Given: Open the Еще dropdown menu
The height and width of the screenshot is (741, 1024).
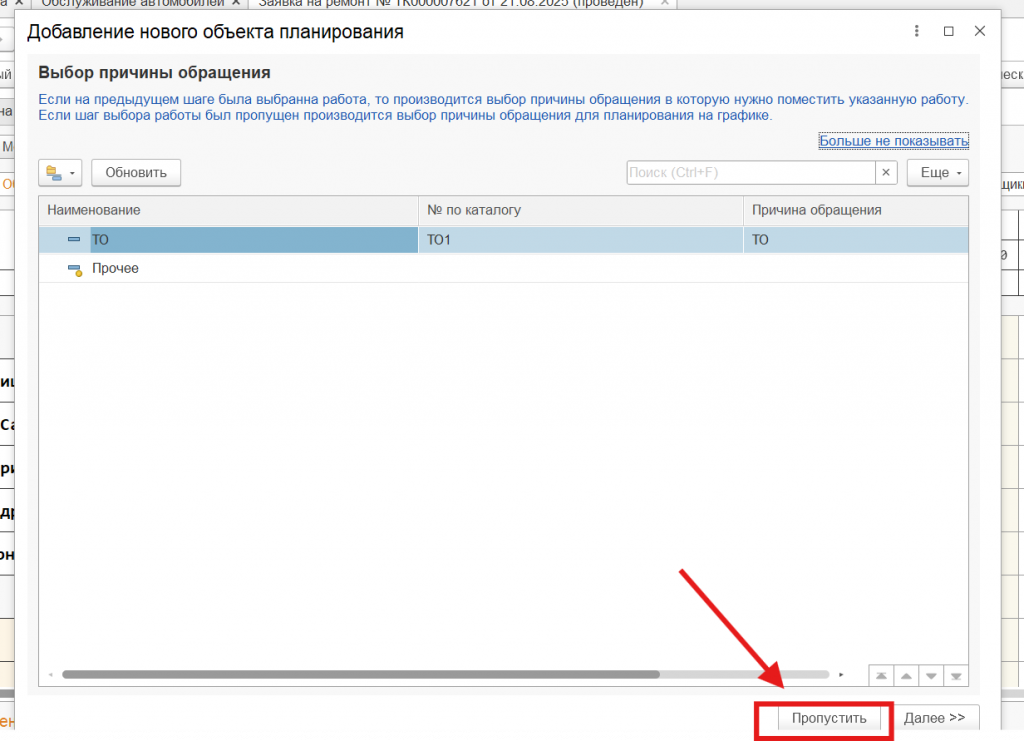Looking at the screenshot, I should click(938, 173).
